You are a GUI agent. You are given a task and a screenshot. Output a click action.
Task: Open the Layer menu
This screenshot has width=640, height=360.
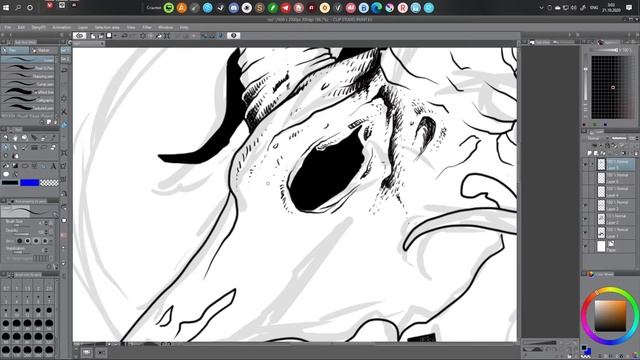83,27
